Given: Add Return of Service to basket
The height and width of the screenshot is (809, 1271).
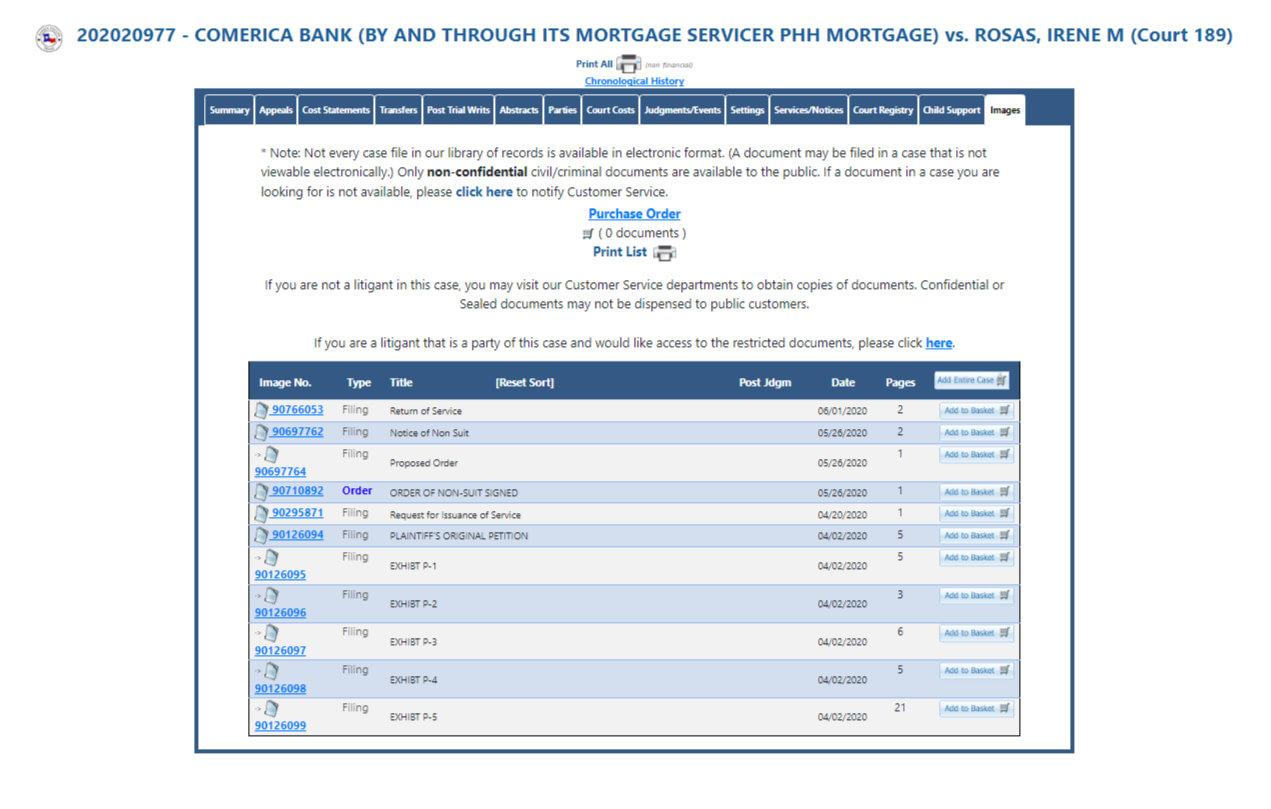Looking at the screenshot, I should (x=976, y=410).
